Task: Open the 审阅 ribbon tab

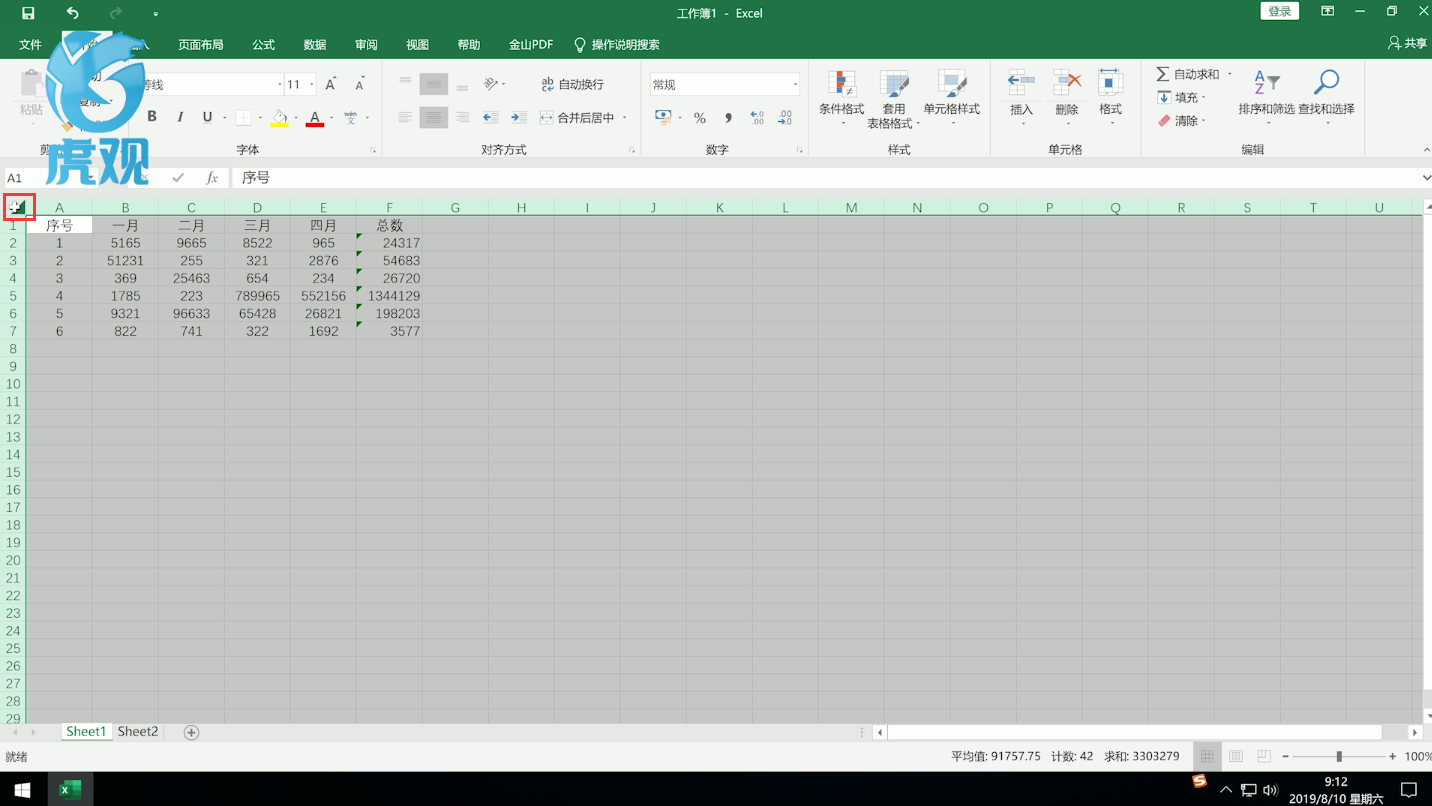Action: [x=366, y=45]
